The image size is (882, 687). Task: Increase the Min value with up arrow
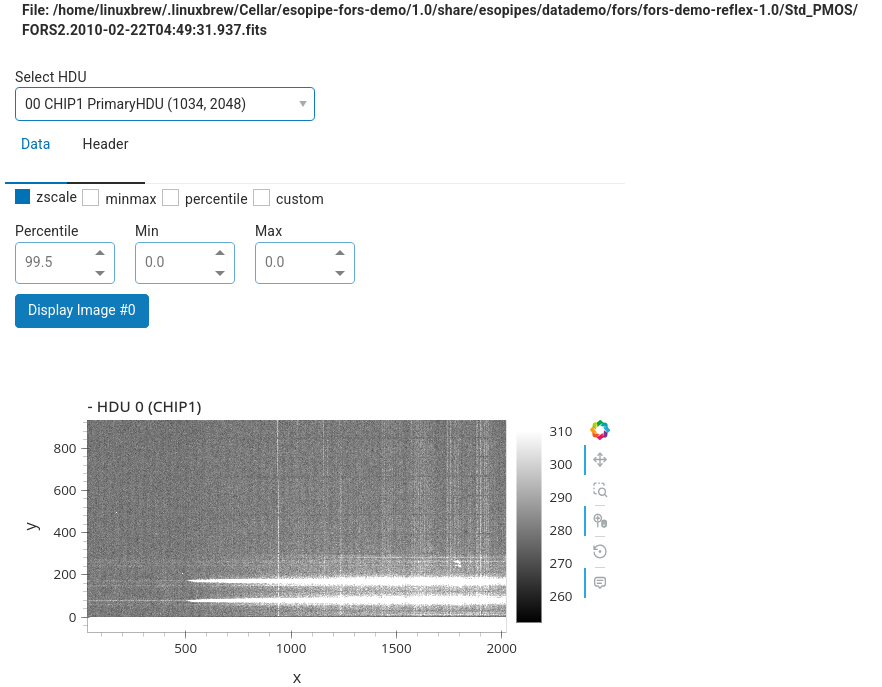[x=220, y=253]
